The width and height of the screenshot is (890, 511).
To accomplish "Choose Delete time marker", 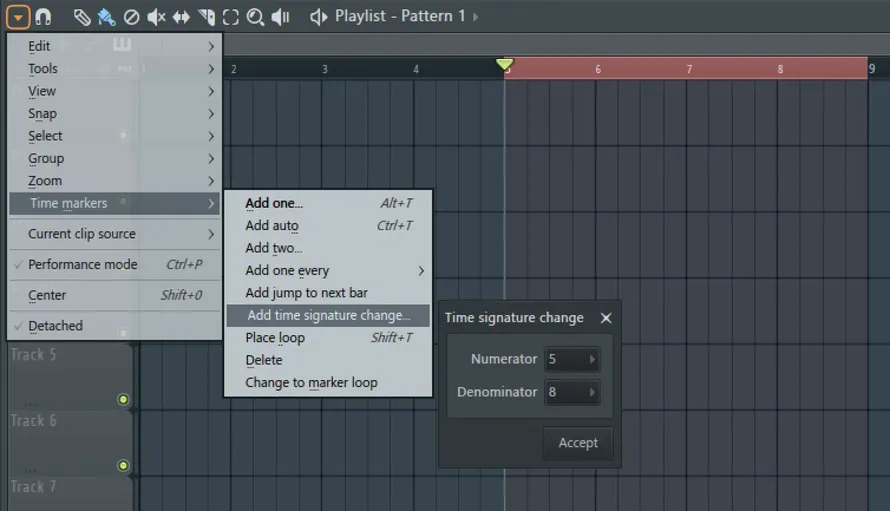I will click(328, 360).
